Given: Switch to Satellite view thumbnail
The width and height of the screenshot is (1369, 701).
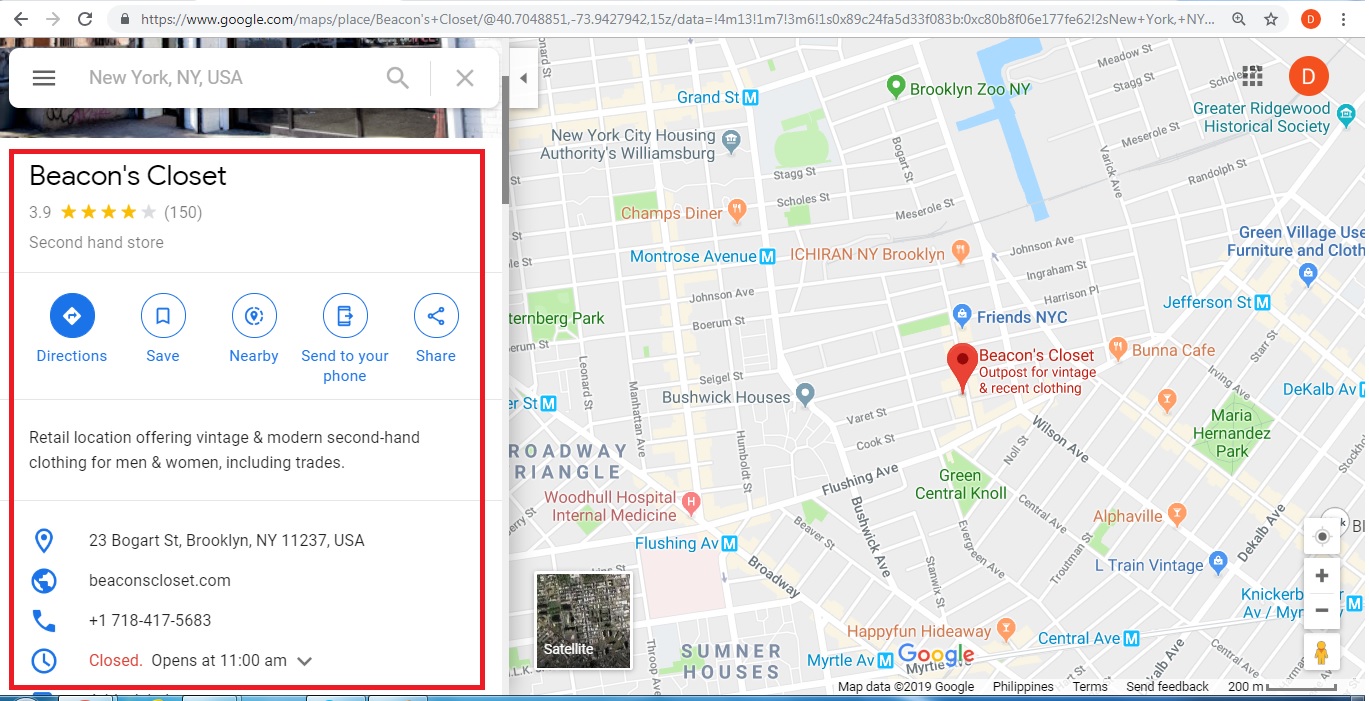Looking at the screenshot, I should (584, 620).
